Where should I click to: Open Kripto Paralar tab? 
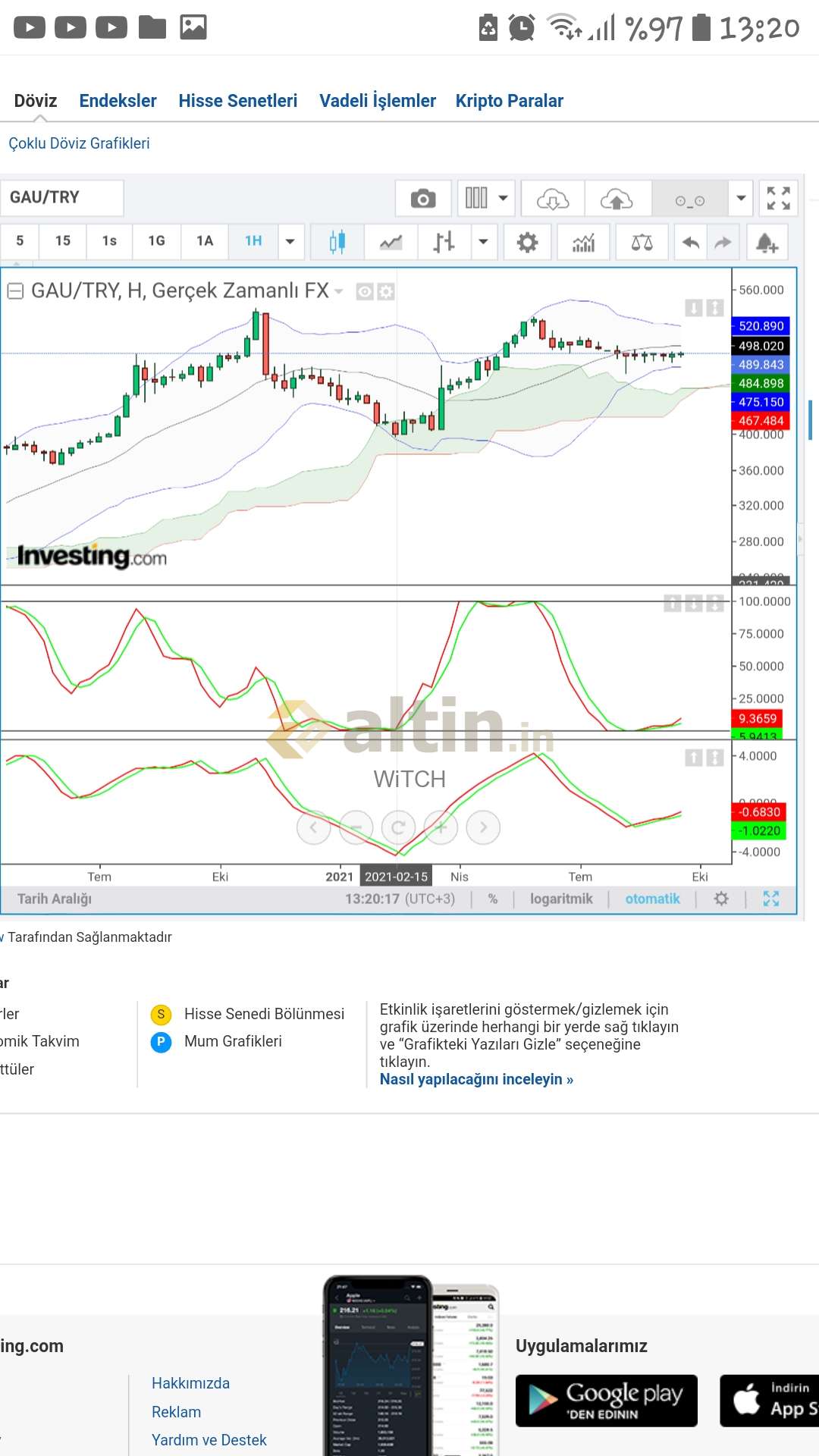pos(510,101)
